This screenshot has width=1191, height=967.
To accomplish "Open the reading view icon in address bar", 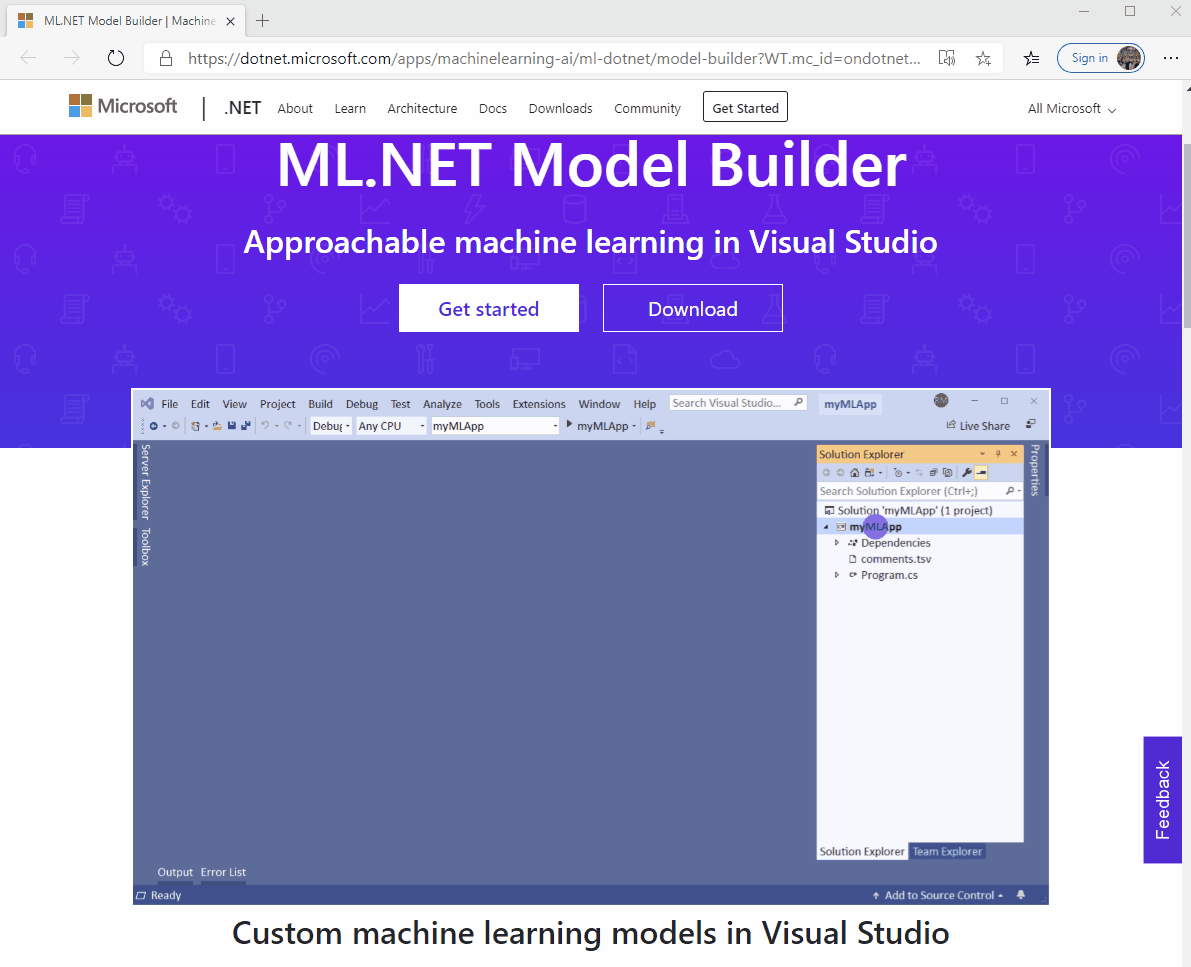I will (946, 58).
